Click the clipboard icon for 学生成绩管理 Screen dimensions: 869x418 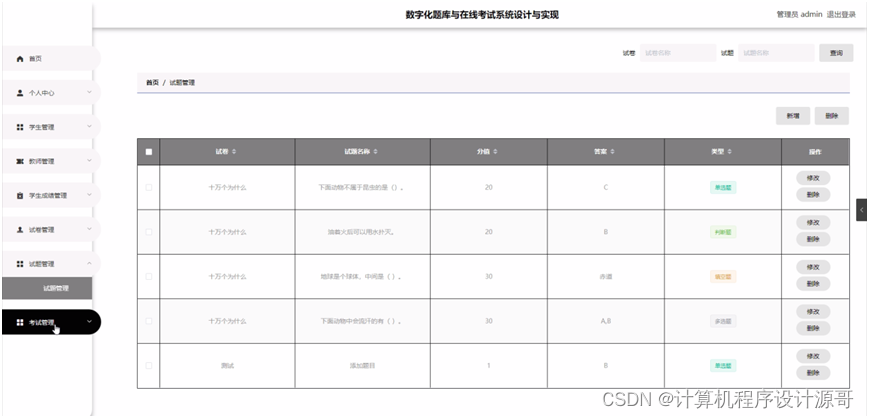[21, 196]
